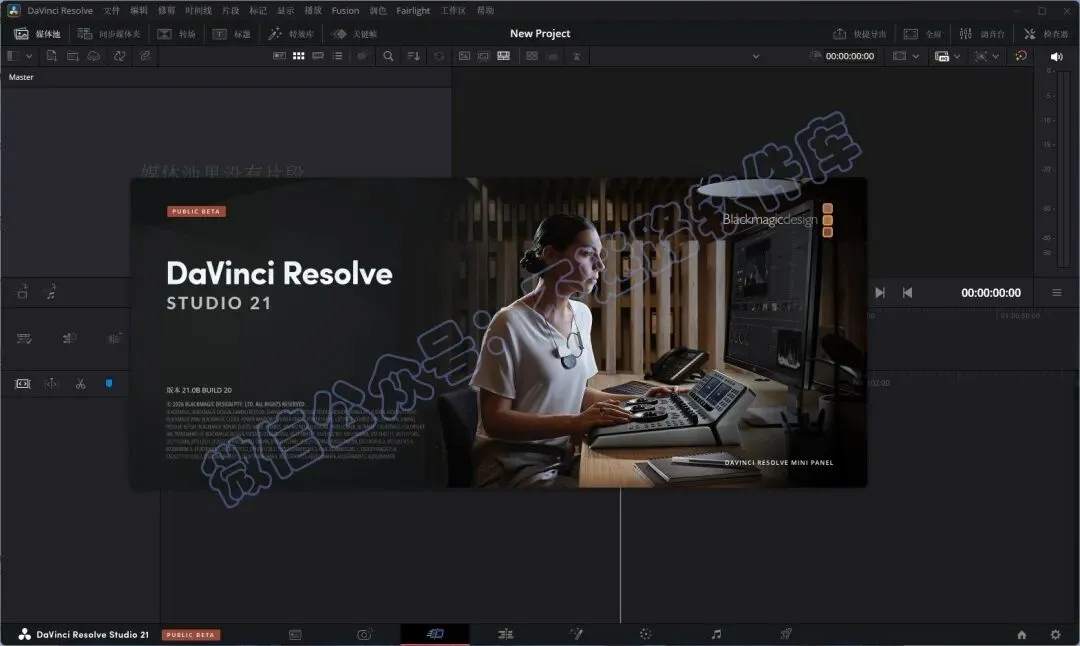The height and width of the screenshot is (646, 1080).
Task: Click the split clip scissors icon
Action: tap(81, 384)
